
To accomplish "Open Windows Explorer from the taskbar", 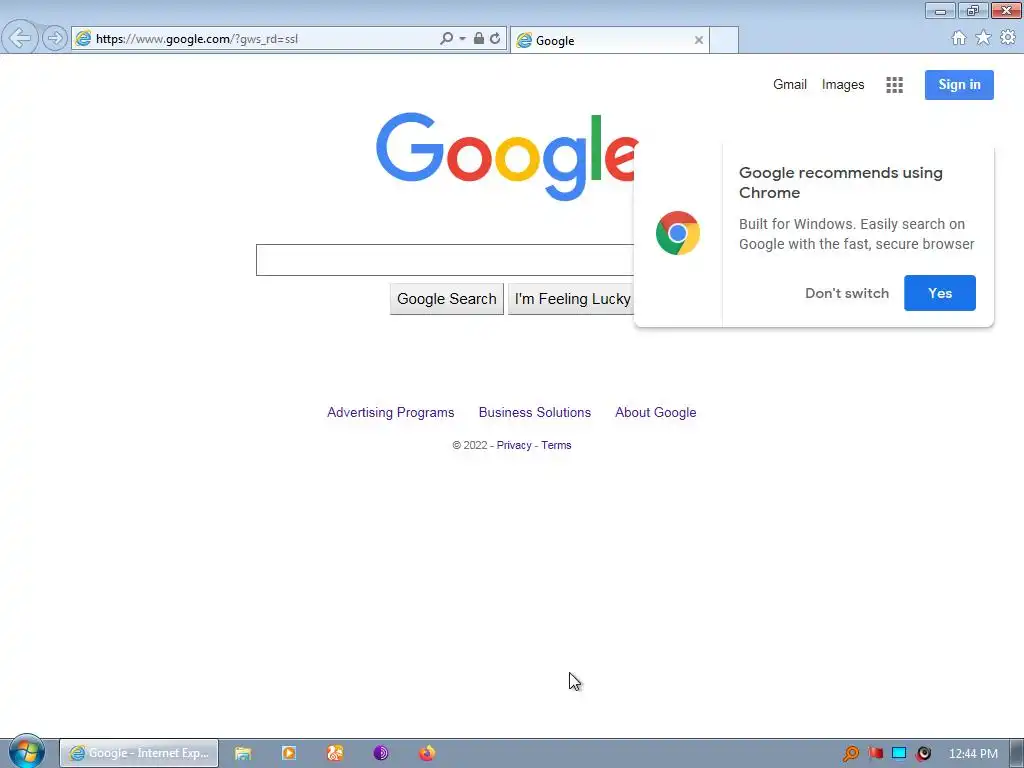I will pos(243,754).
